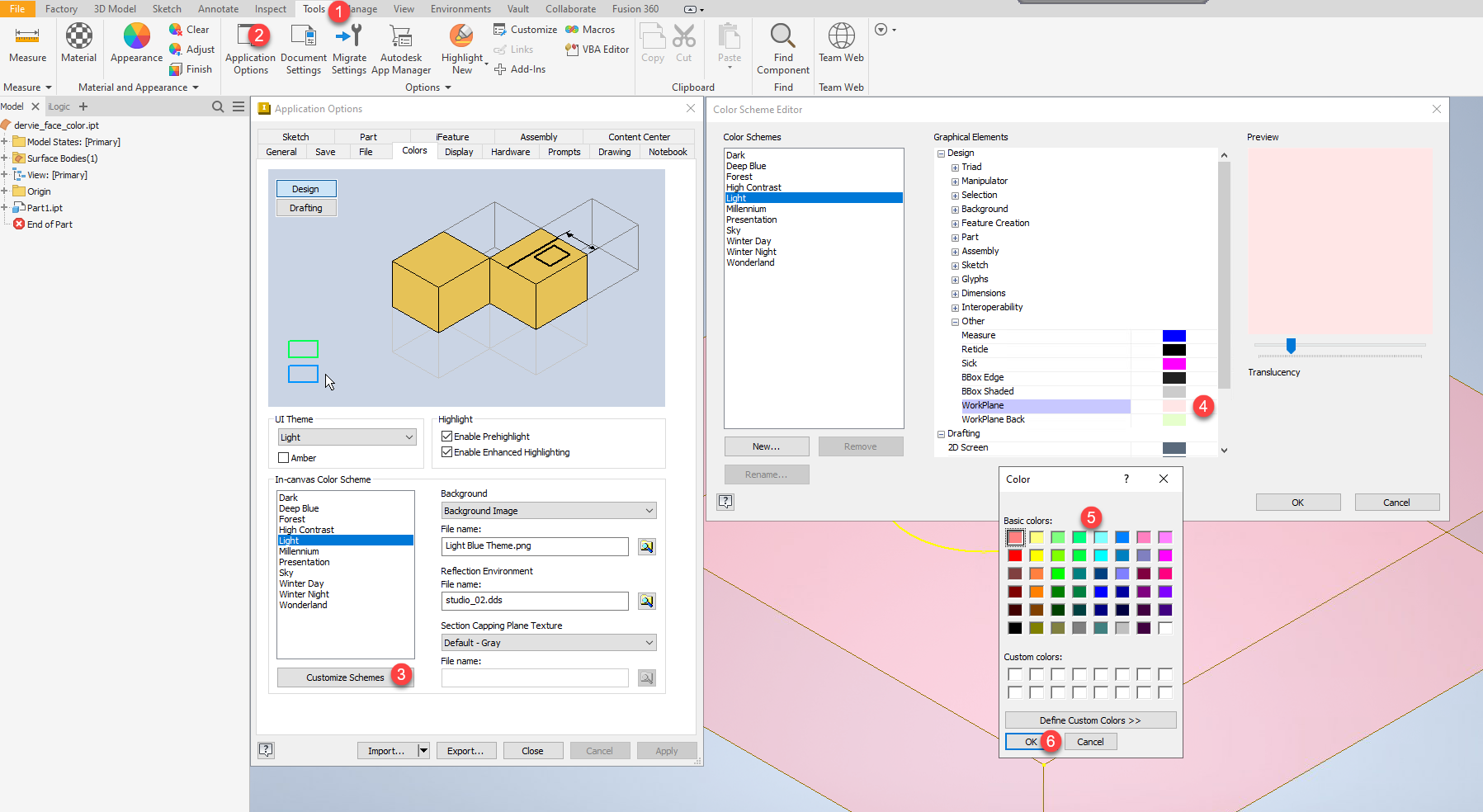Viewport: 1483px width, 812px height.
Task: Open the Background type dropdown
Action: click(549, 511)
